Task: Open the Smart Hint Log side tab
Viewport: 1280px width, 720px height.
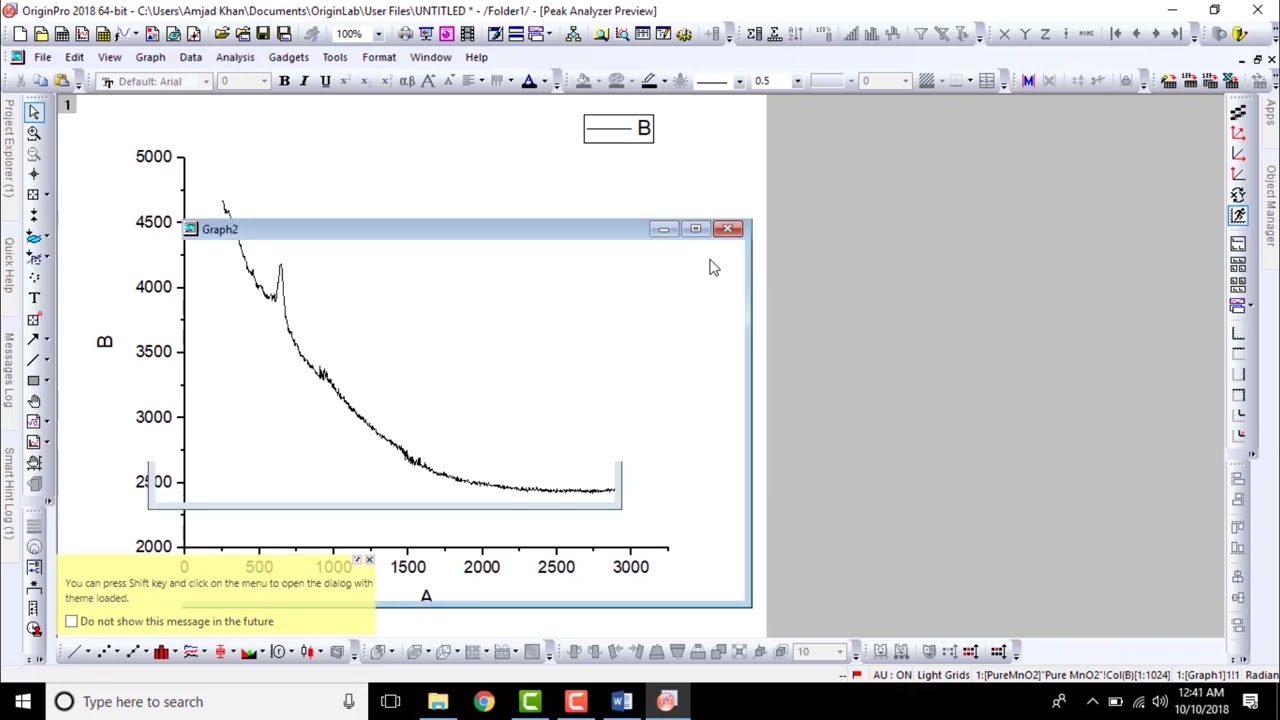Action: click(x=8, y=492)
